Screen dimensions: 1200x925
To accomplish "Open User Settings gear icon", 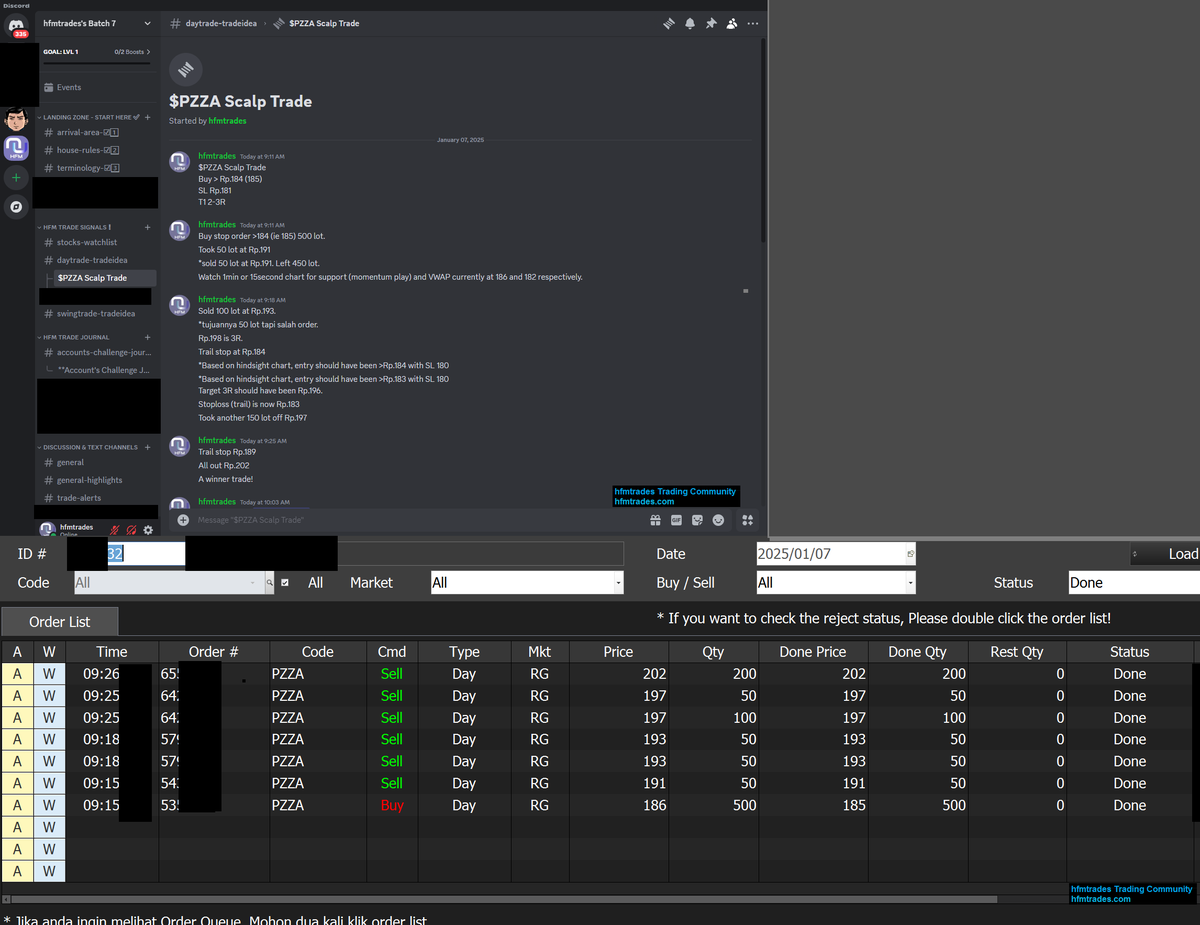I will (x=148, y=529).
